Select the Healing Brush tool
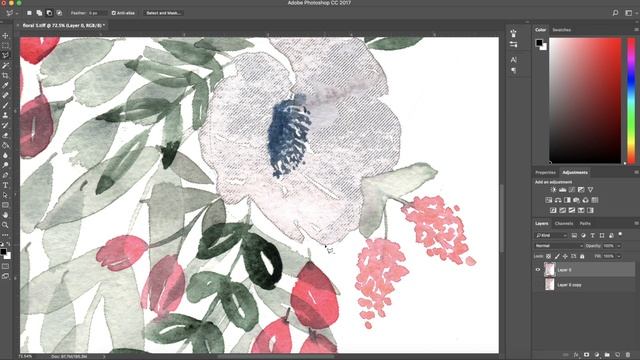This screenshot has width=640, height=360. 5,95
